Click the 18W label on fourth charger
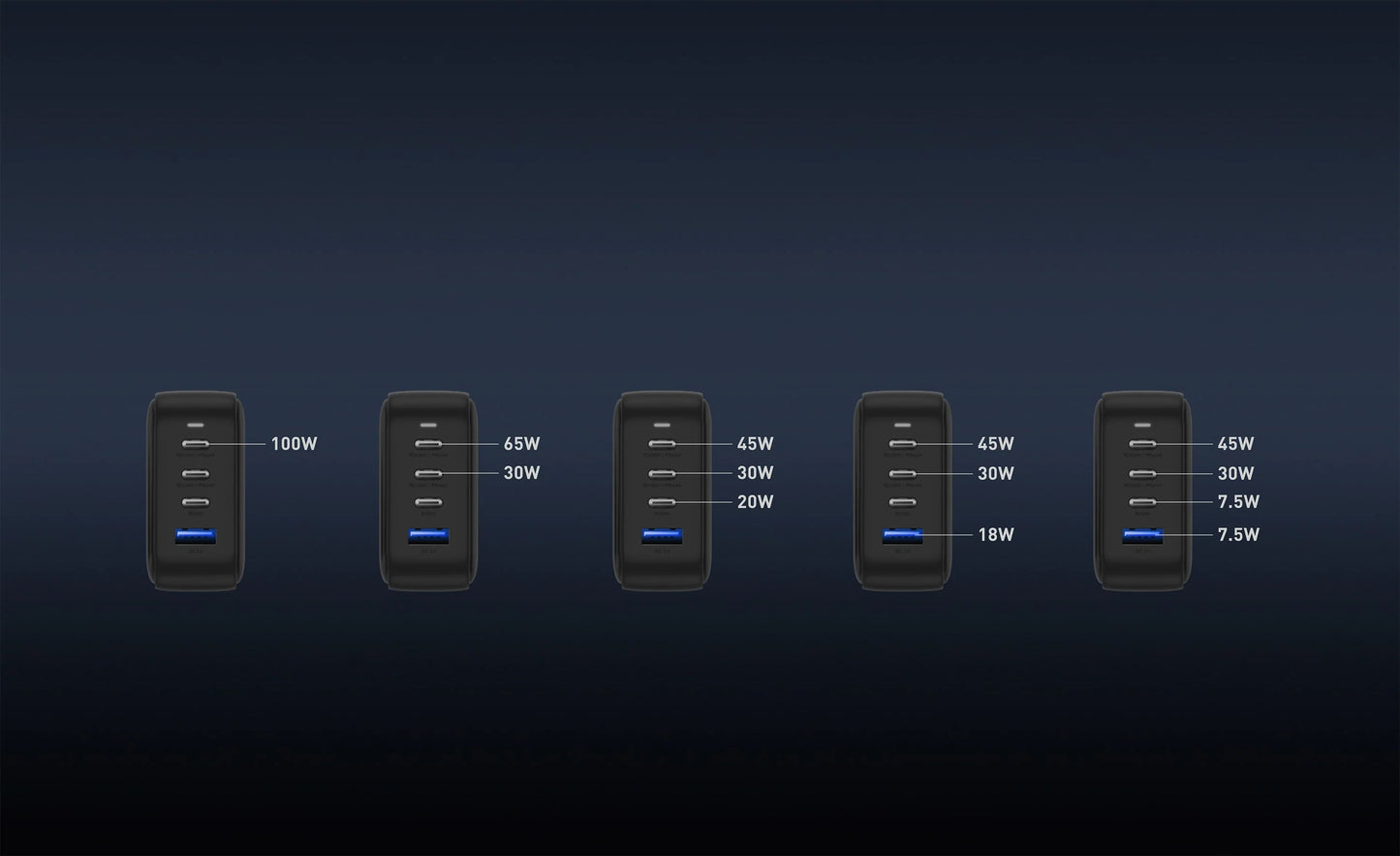The width and height of the screenshot is (1400, 856). point(995,534)
